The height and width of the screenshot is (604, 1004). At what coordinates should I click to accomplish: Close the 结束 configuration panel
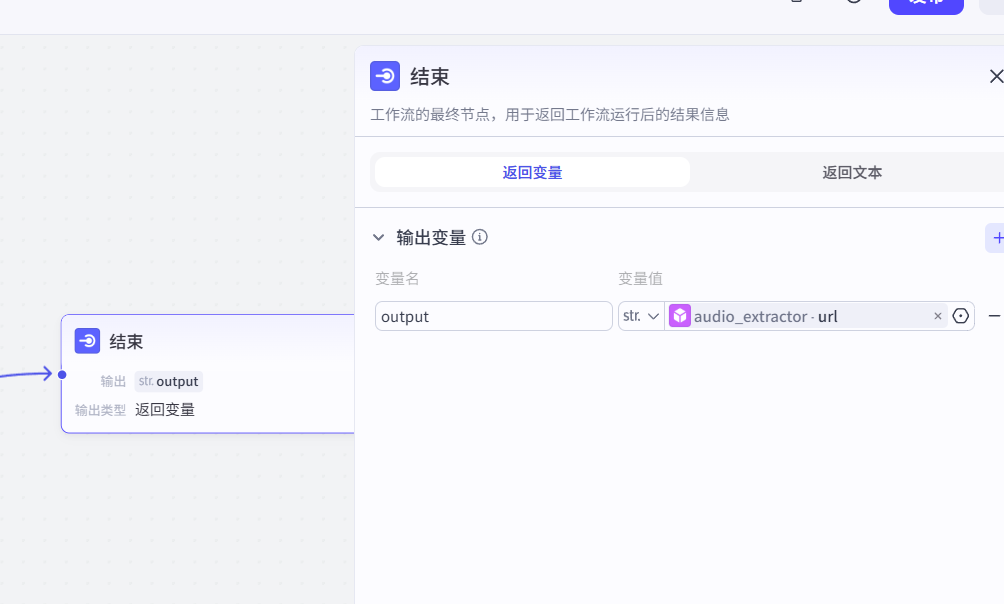point(996,77)
